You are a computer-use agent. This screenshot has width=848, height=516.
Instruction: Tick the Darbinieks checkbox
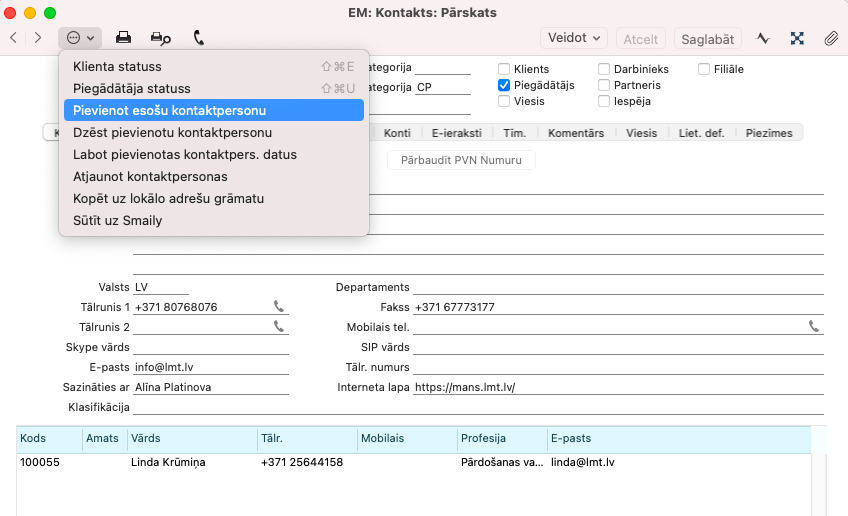[x=604, y=69]
